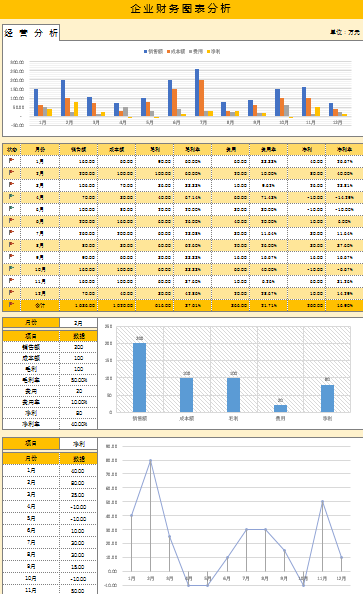Click the status flag icon in the 9月 row

click(x=12, y=256)
